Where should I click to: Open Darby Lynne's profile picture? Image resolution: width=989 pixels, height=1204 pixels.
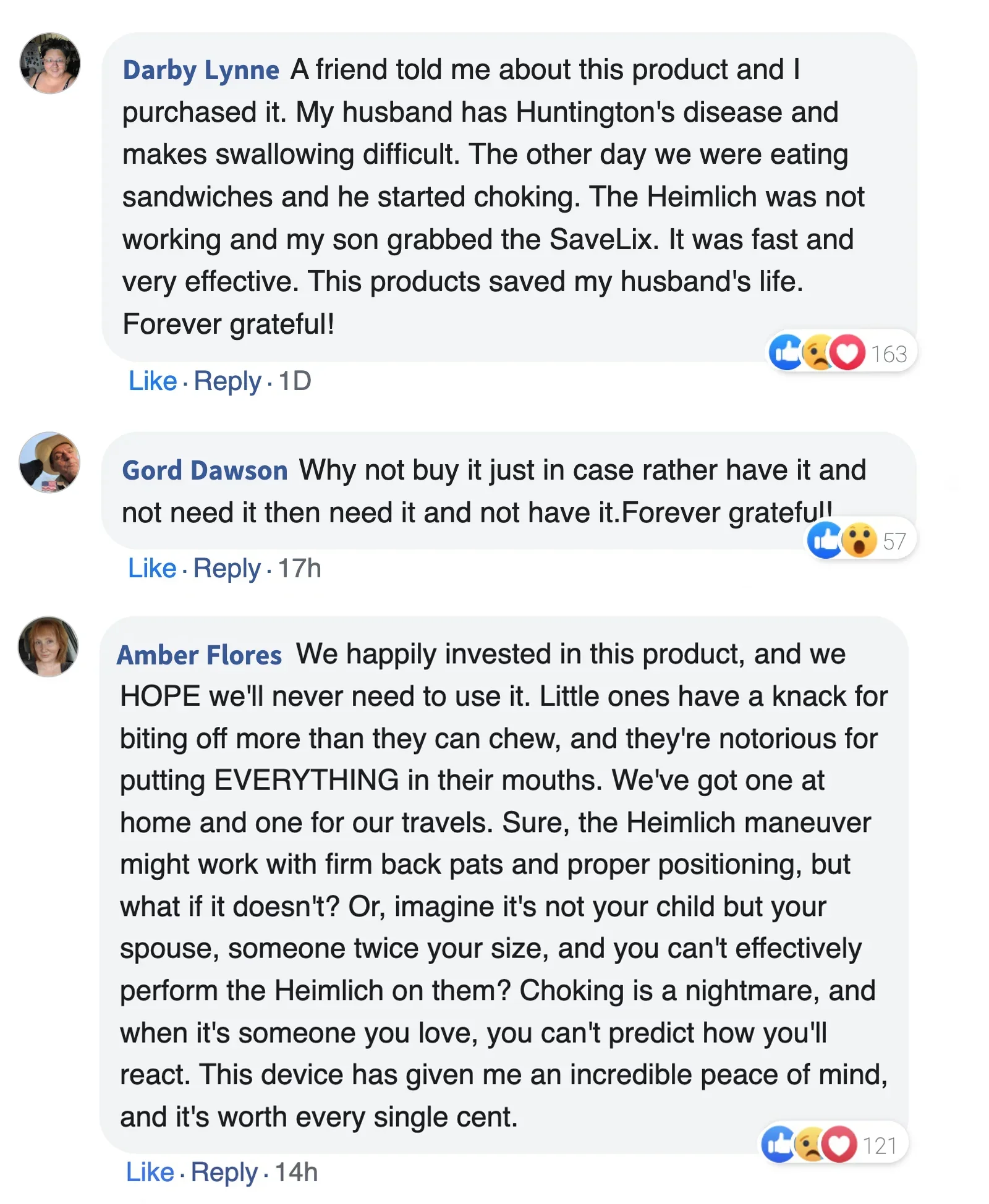tap(50, 64)
